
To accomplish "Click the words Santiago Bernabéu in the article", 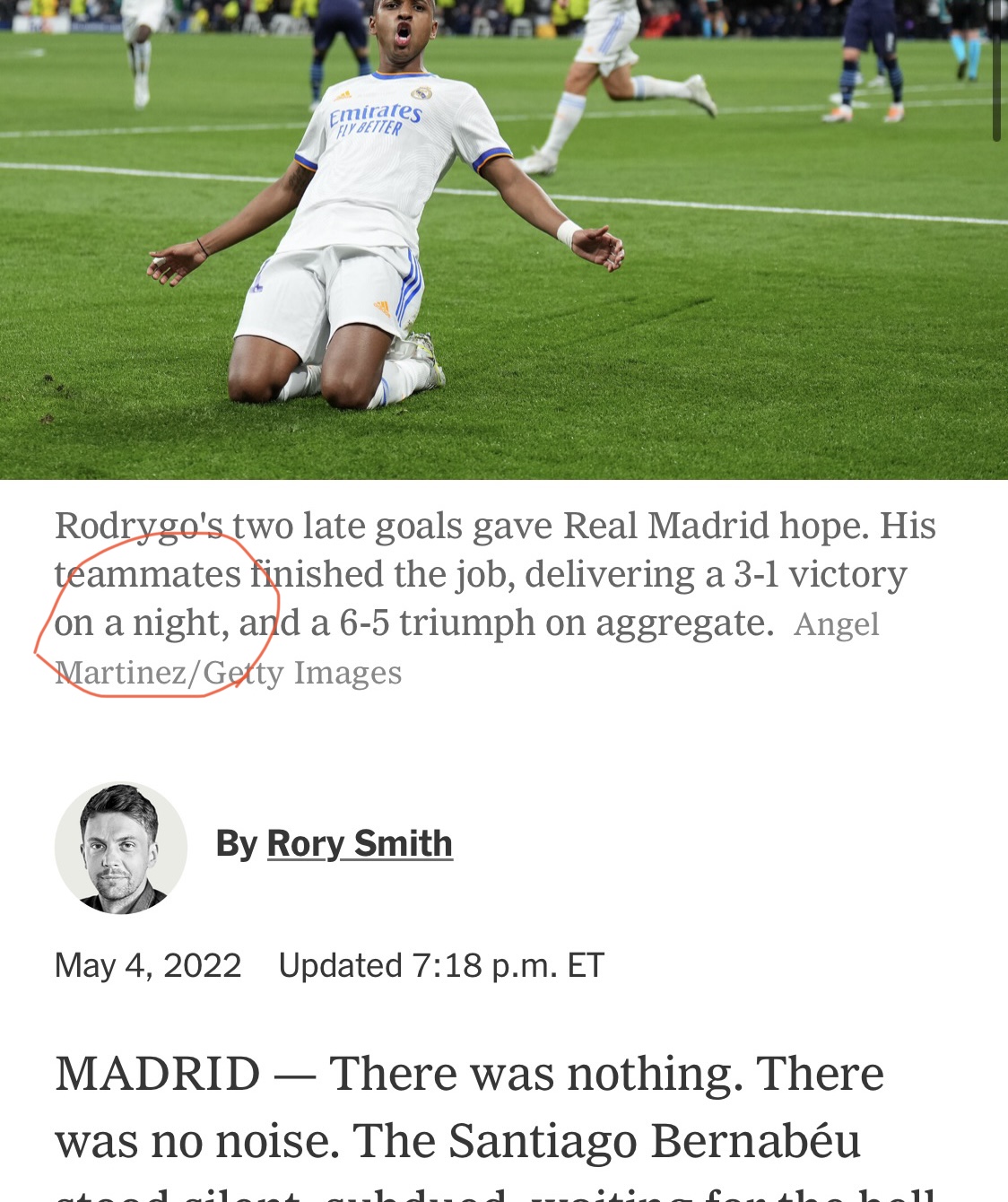I will [x=655, y=1141].
